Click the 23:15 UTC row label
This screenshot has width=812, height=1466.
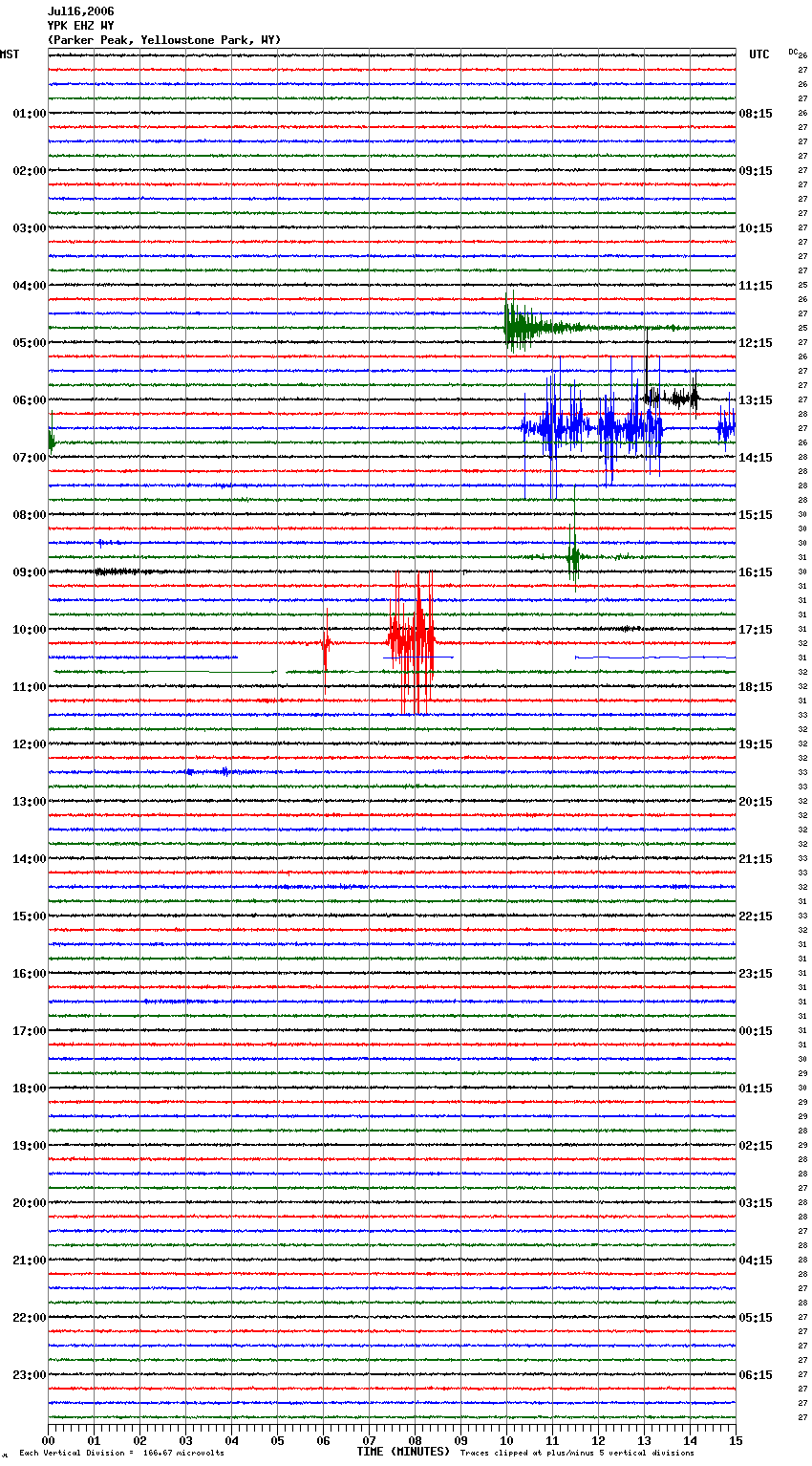756,974
